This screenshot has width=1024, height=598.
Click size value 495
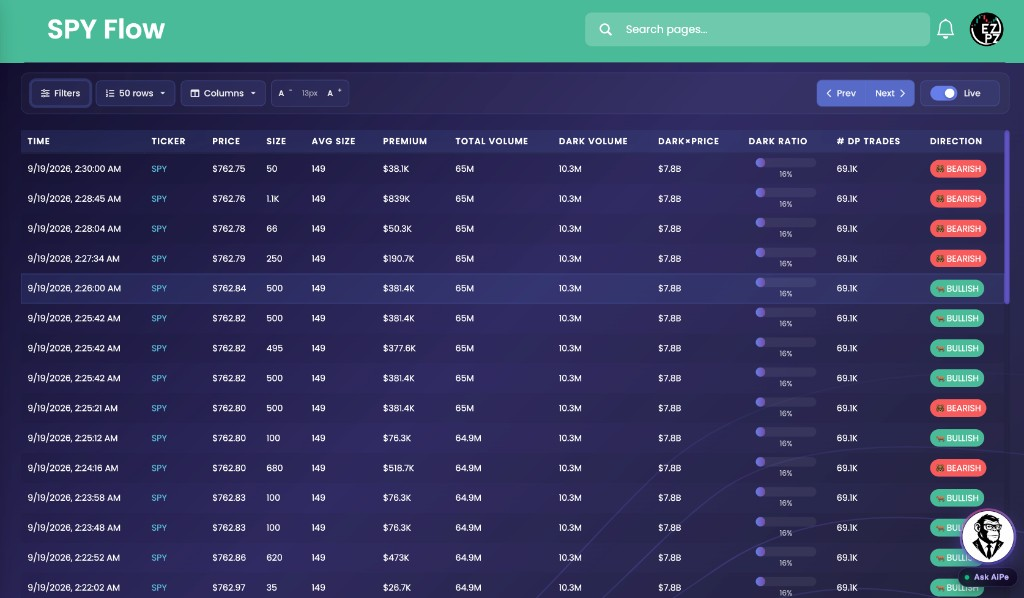coord(274,348)
